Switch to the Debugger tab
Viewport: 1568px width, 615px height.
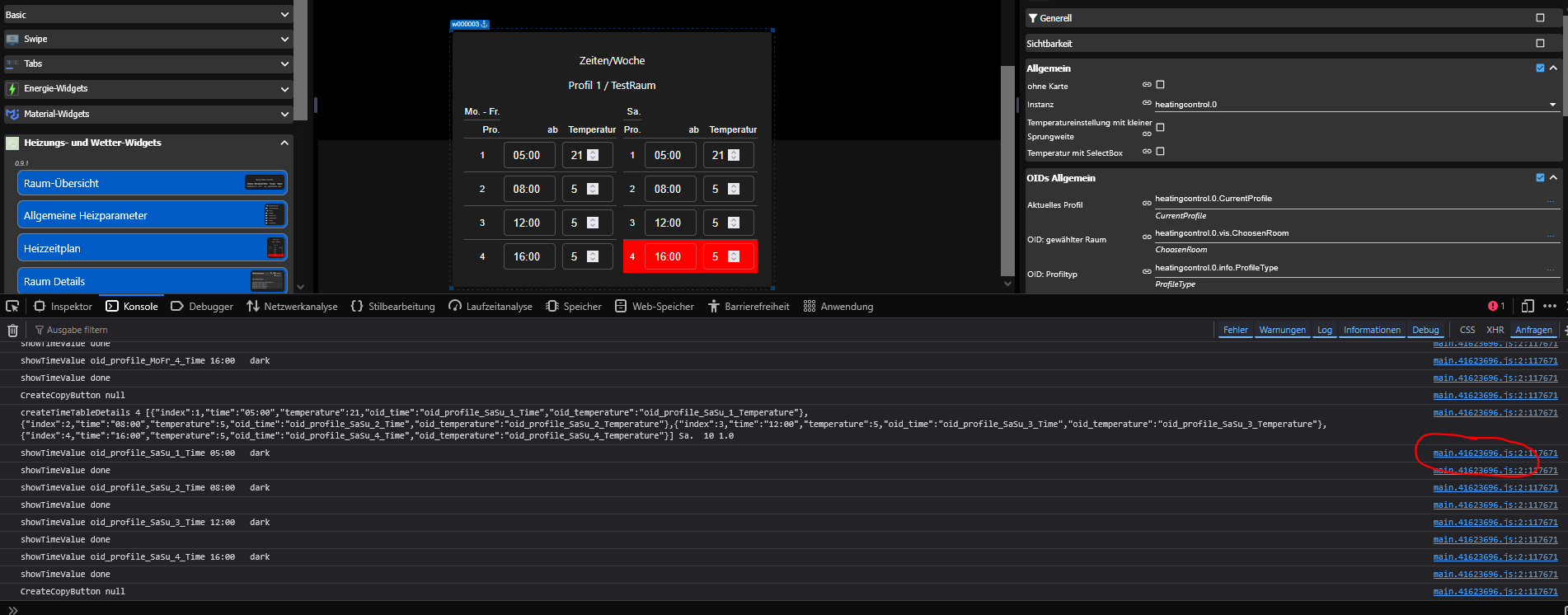(x=202, y=306)
